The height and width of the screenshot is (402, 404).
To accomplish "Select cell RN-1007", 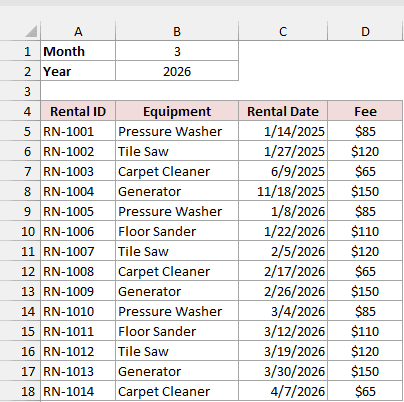I will tap(78, 251).
